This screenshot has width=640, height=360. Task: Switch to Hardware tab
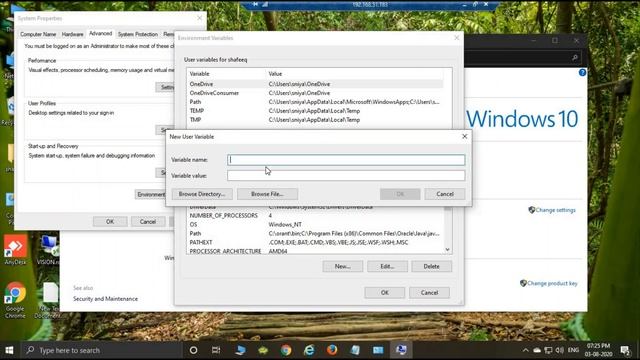pyautogui.click(x=72, y=34)
